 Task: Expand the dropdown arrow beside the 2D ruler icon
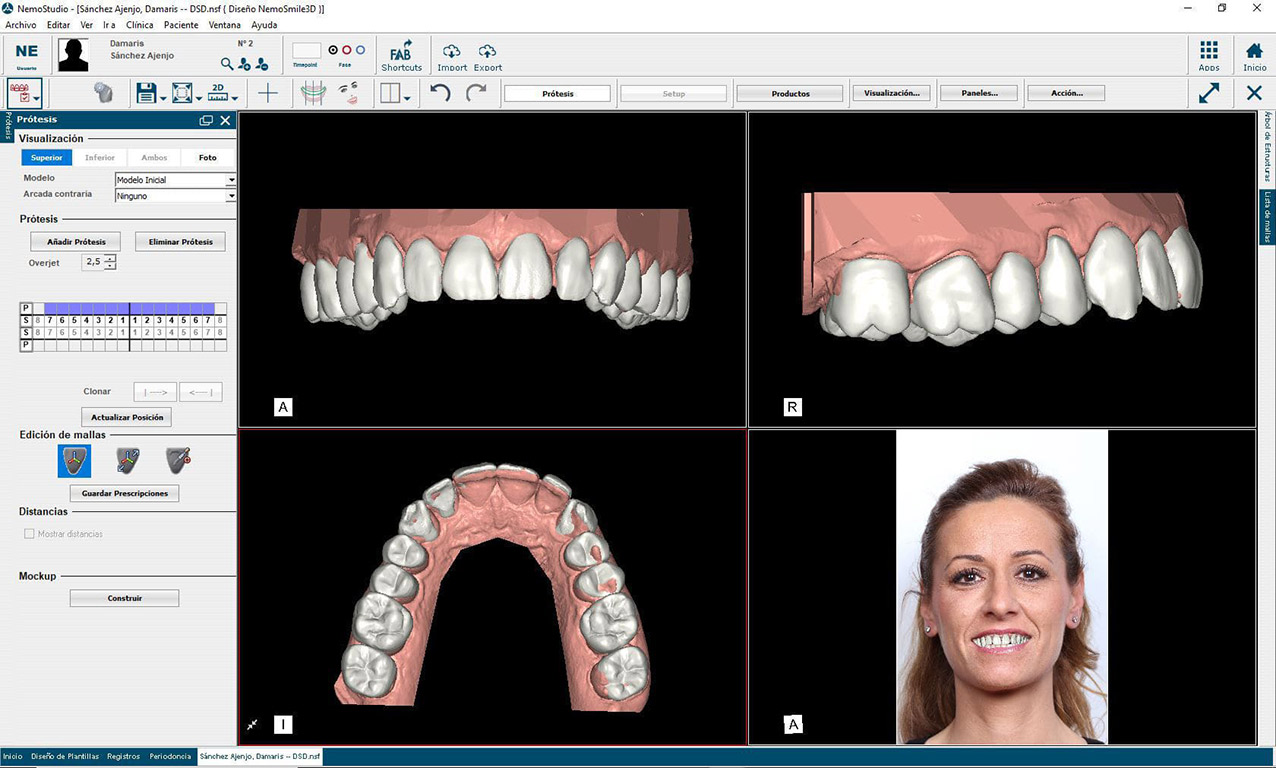[x=234, y=98]
